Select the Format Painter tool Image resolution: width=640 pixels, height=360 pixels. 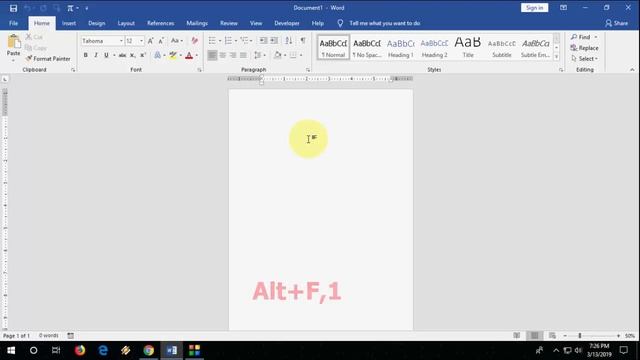[48, 59]
